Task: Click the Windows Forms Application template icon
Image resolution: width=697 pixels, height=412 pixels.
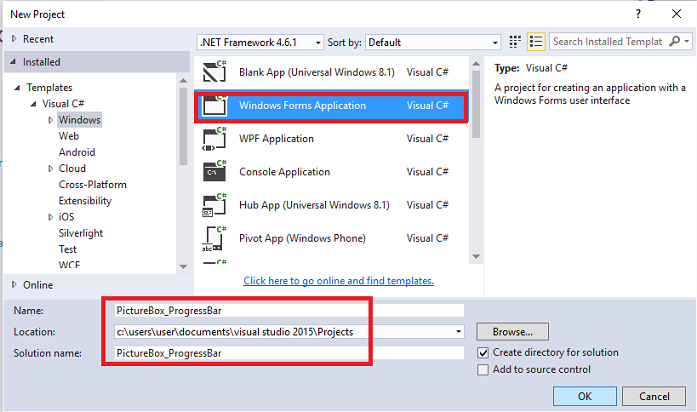Action: point(215,106)
